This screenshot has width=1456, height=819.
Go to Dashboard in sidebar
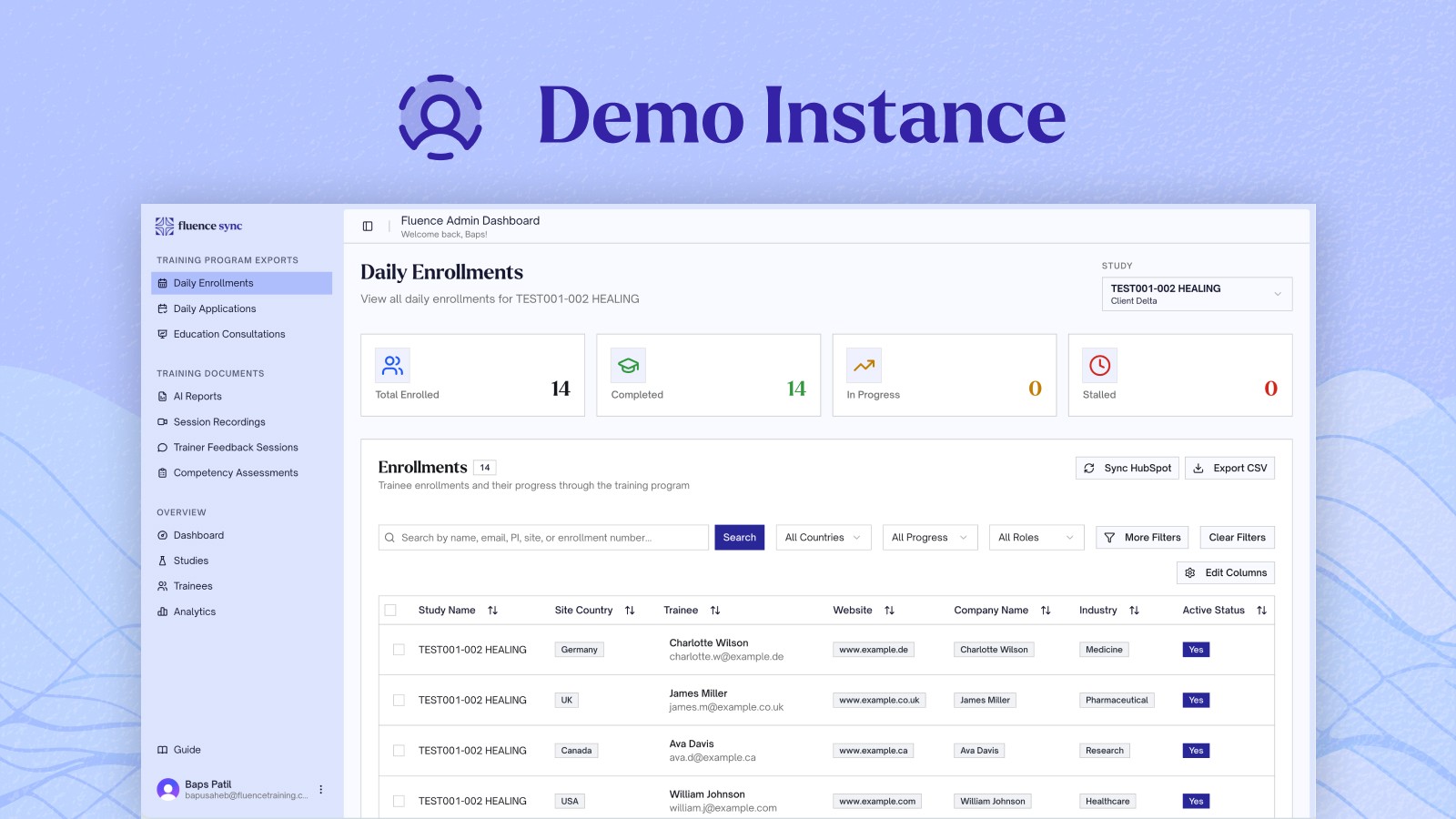pos(242,536)
